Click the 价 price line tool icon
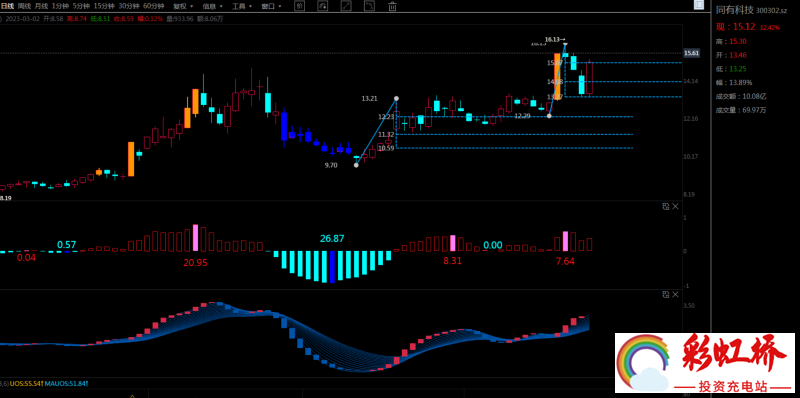 [299, 6]
